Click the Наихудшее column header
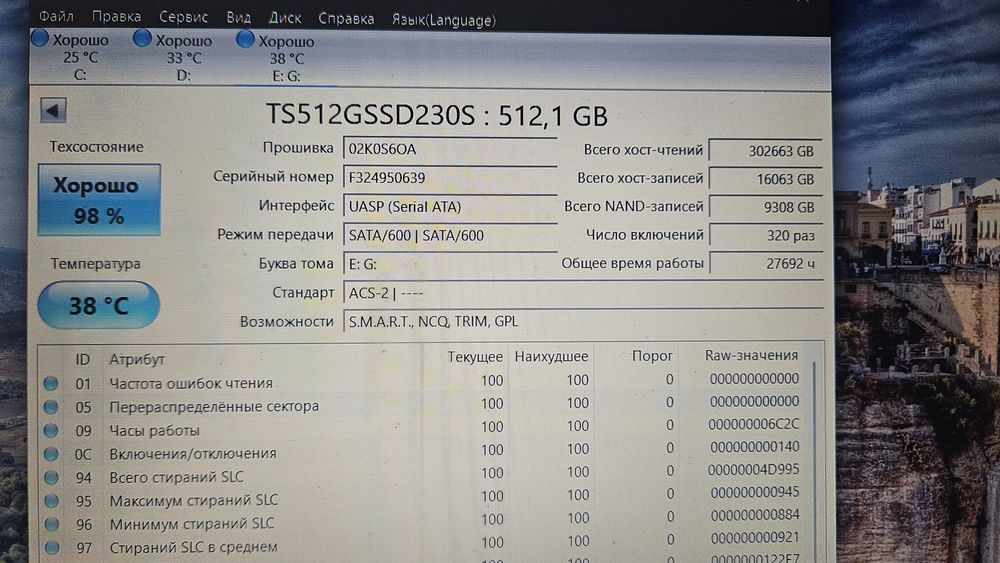 551,356
